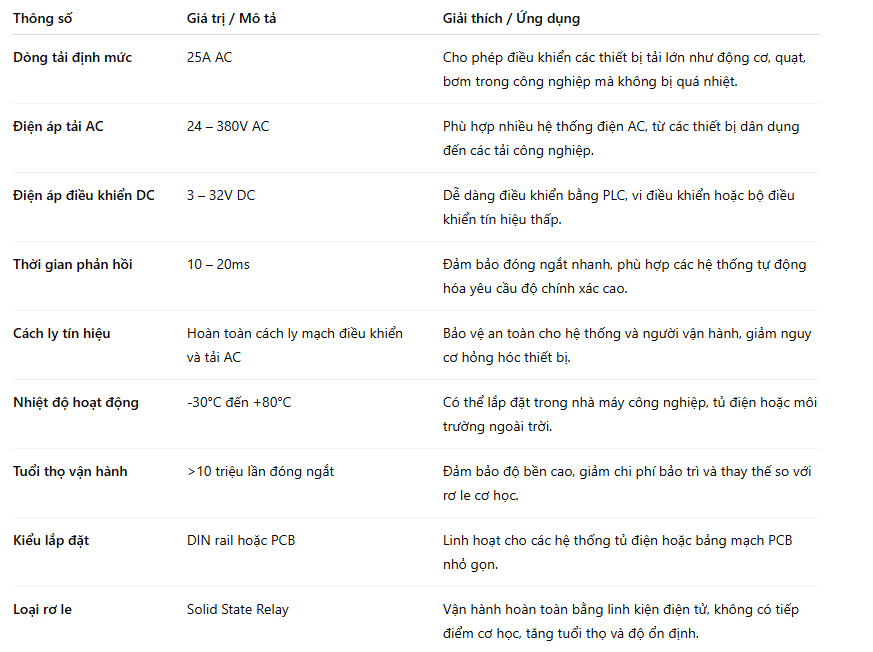This screenshot has height=652, width=873.
Task: Select the 'Thời gian phản hồi' row label
Action: [73, 265]
